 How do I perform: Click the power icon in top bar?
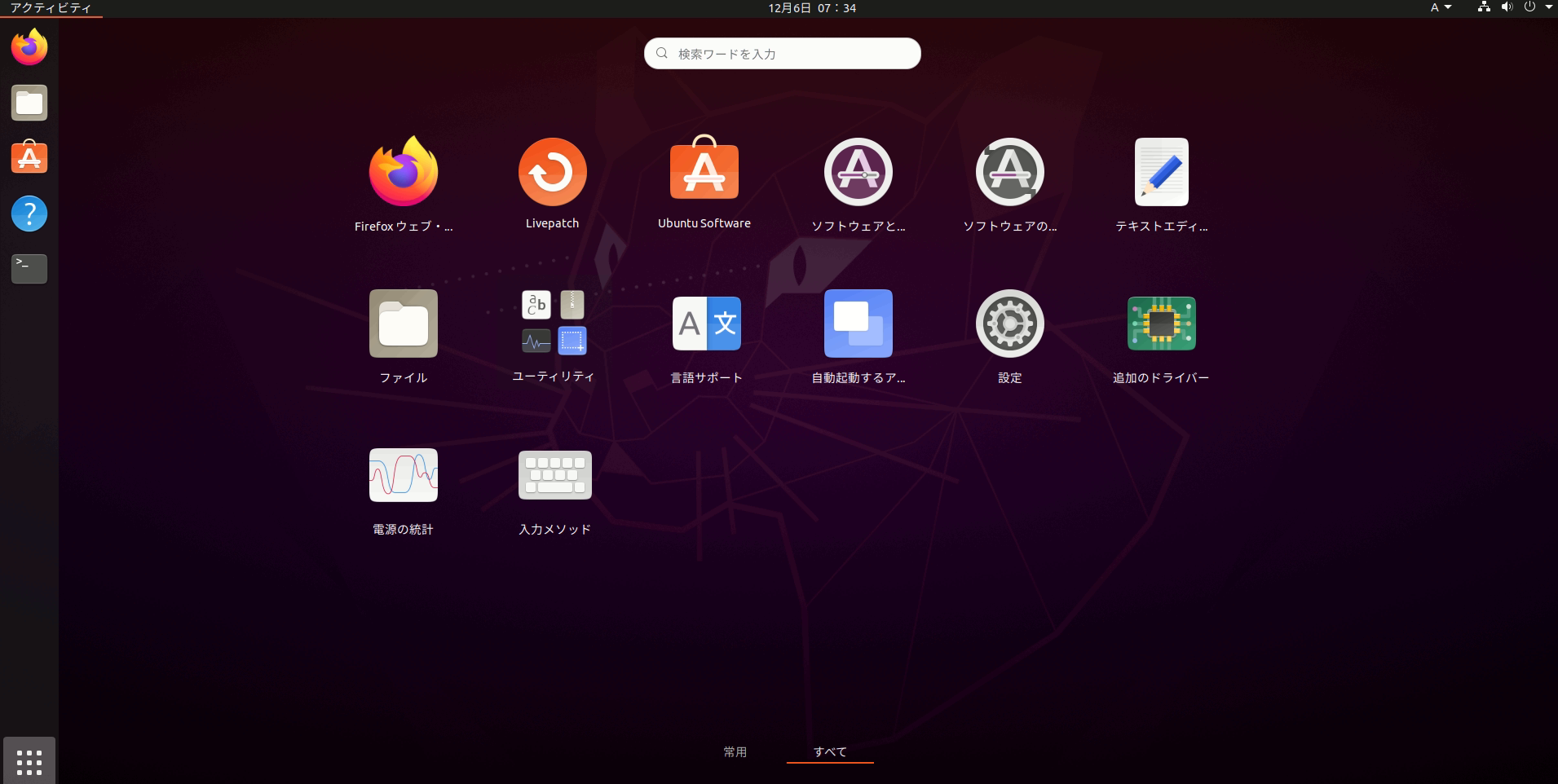(1529, 7)
